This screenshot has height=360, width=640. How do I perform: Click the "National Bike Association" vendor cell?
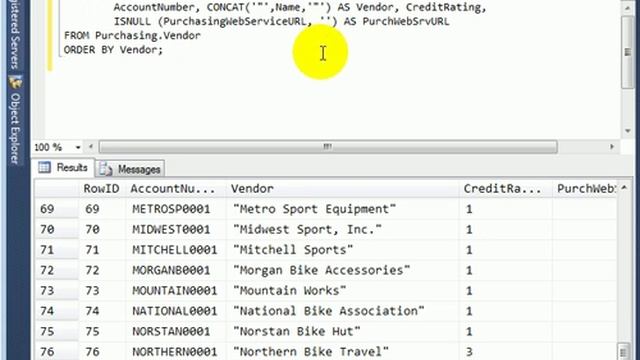tap(342, 311)
